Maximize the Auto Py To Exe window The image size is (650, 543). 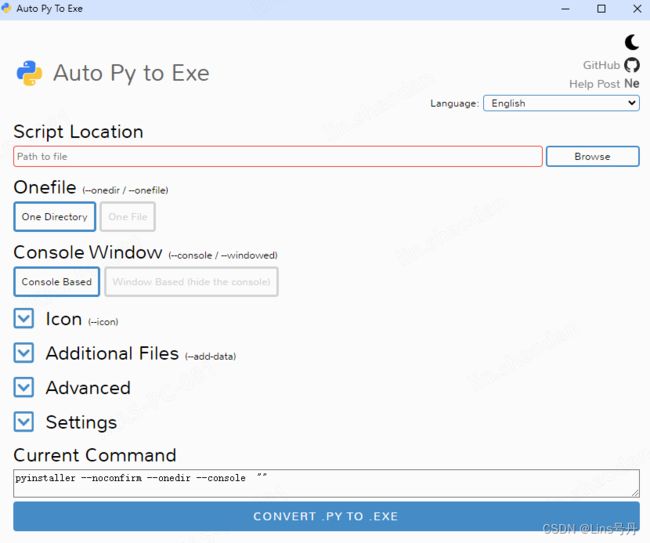click(601, 9)
